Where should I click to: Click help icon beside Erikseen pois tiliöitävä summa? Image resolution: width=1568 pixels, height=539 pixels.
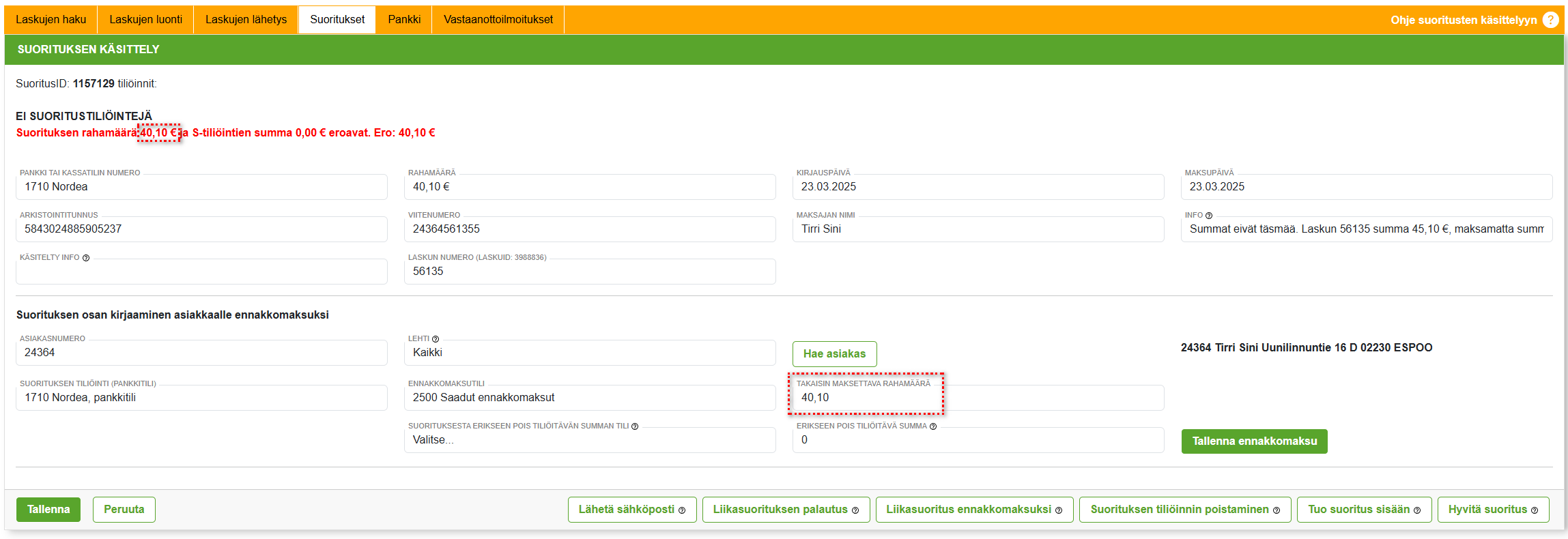point(933,426)
